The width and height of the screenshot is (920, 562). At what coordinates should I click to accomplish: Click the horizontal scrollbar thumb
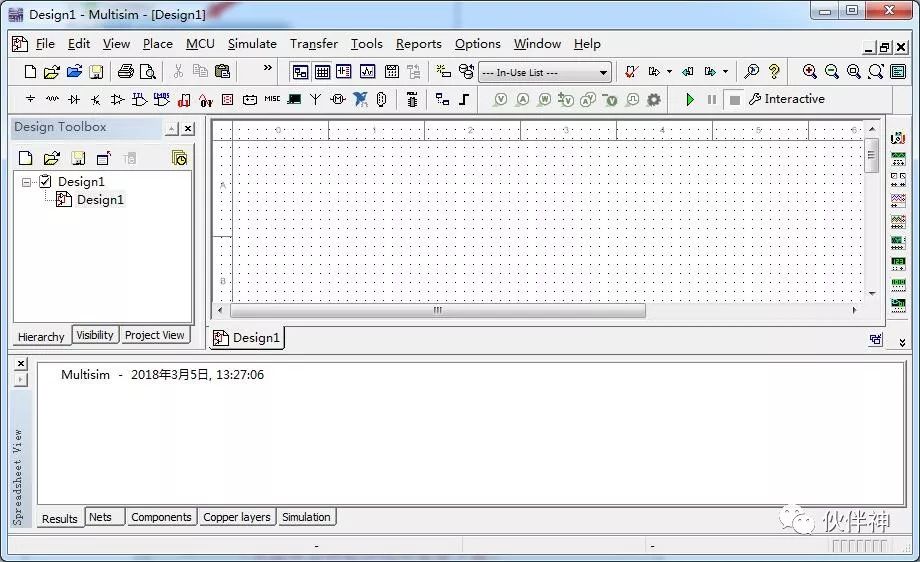[438, 310]
